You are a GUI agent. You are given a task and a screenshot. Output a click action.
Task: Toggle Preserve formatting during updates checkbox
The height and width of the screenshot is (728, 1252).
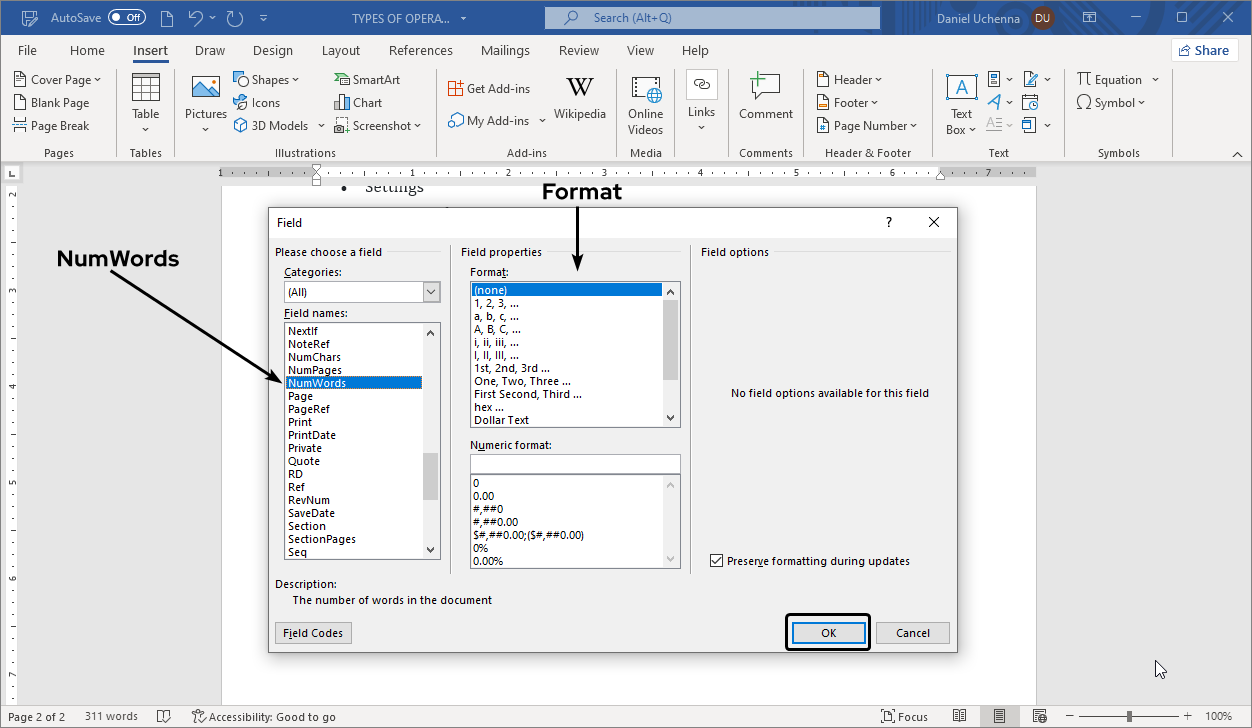(716, 561)
